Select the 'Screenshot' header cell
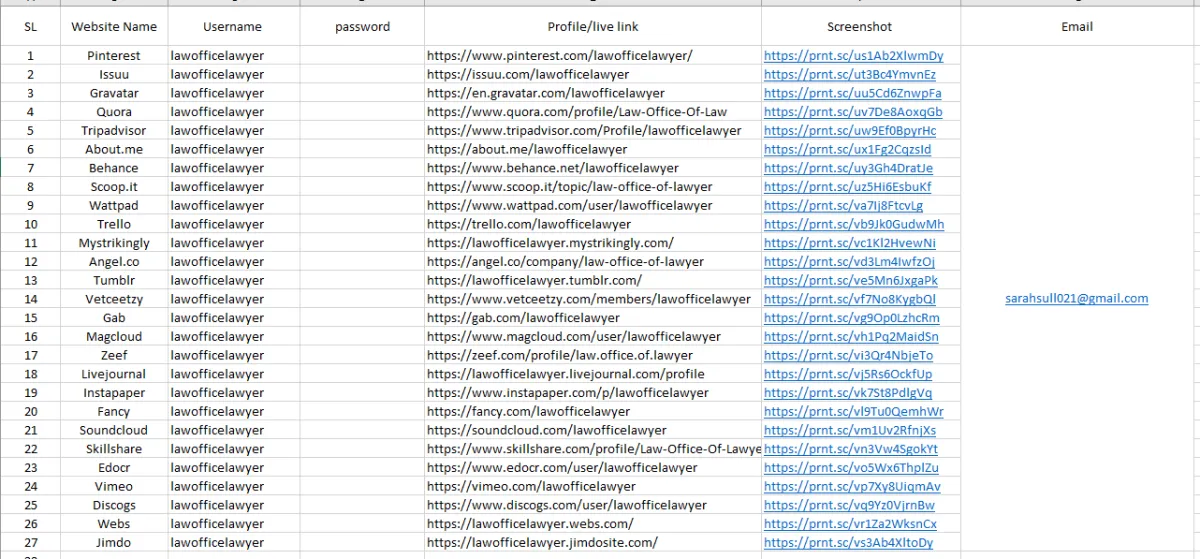The image size is (1200, 559). click(x=860, y=26)
